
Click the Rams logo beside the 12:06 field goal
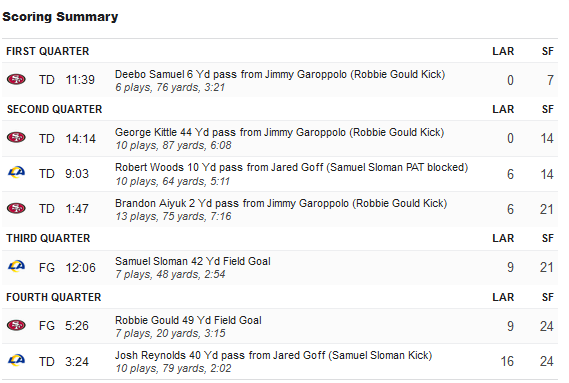point(16,266)
